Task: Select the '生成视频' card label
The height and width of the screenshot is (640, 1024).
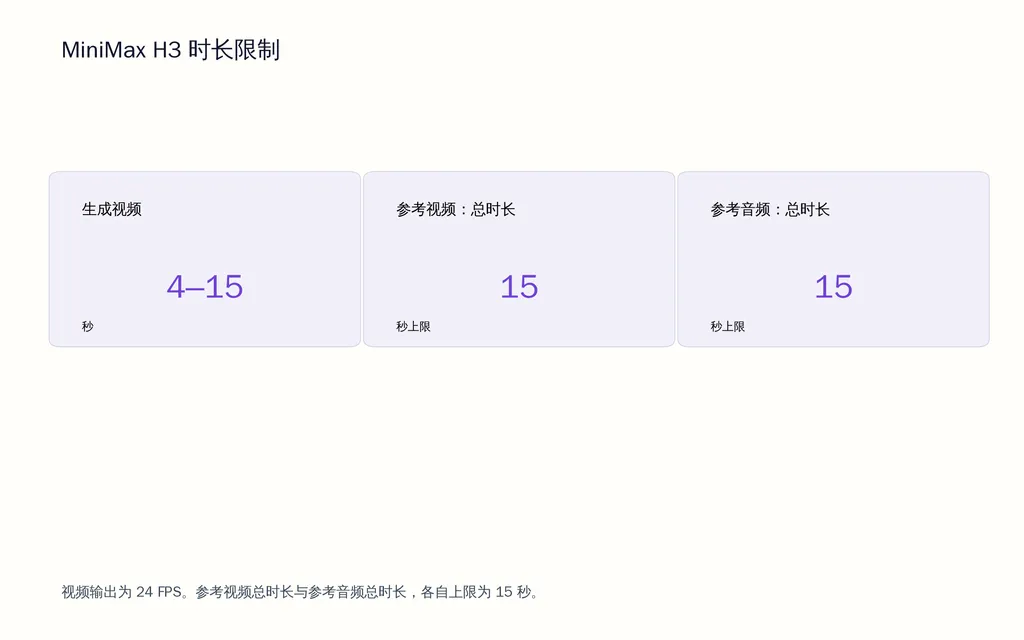Action: 112,209
